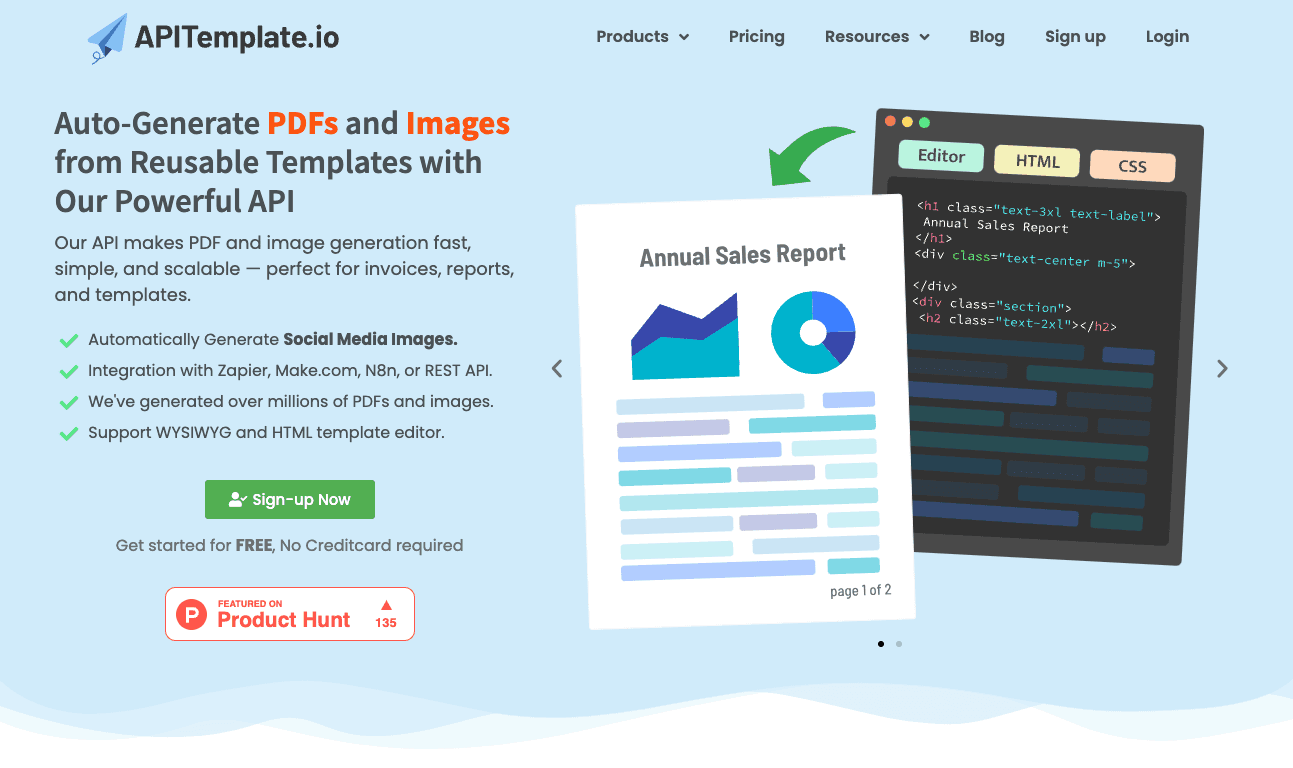
Task: Expand the chevron next to Products
Action: 685,37
